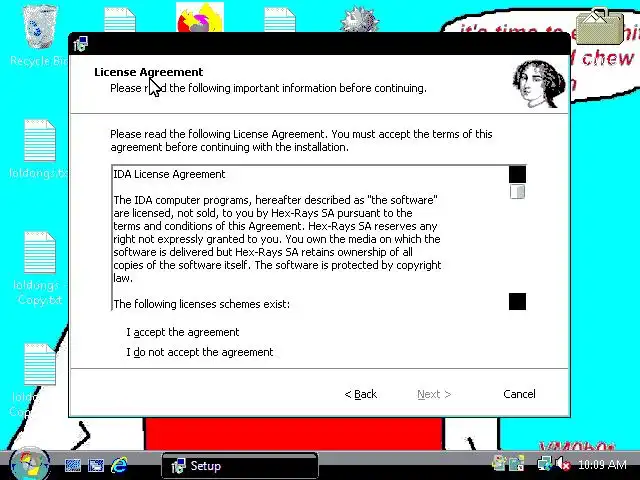
Task: Click the license text scrollbar thumb
Action: (518, 192)
